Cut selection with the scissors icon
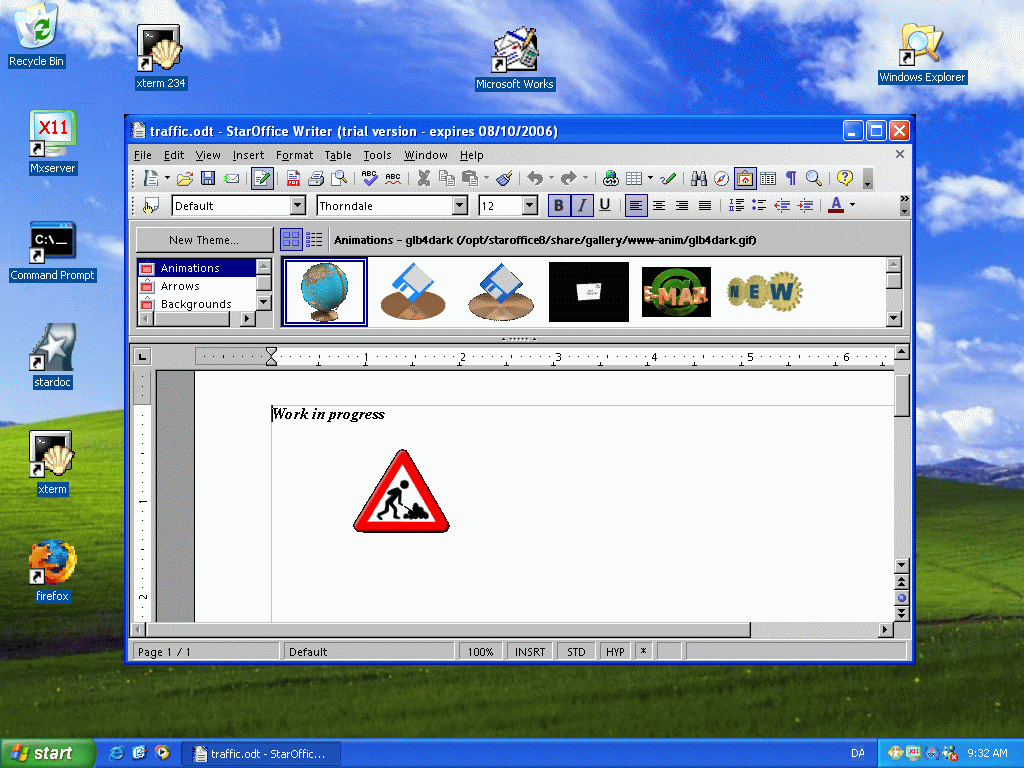 (424, 178)
